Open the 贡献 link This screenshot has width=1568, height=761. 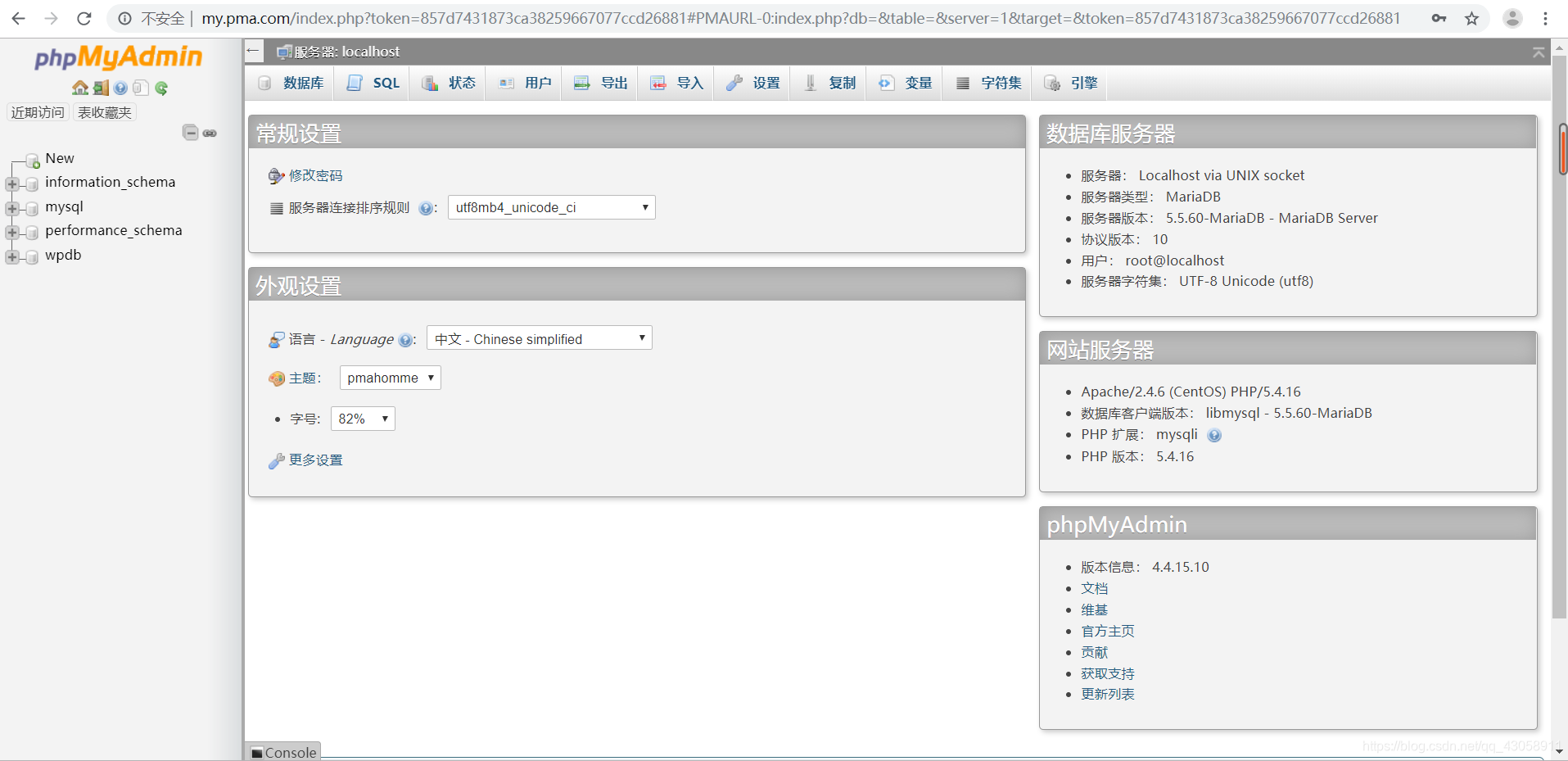click(x=1094, y=652)
